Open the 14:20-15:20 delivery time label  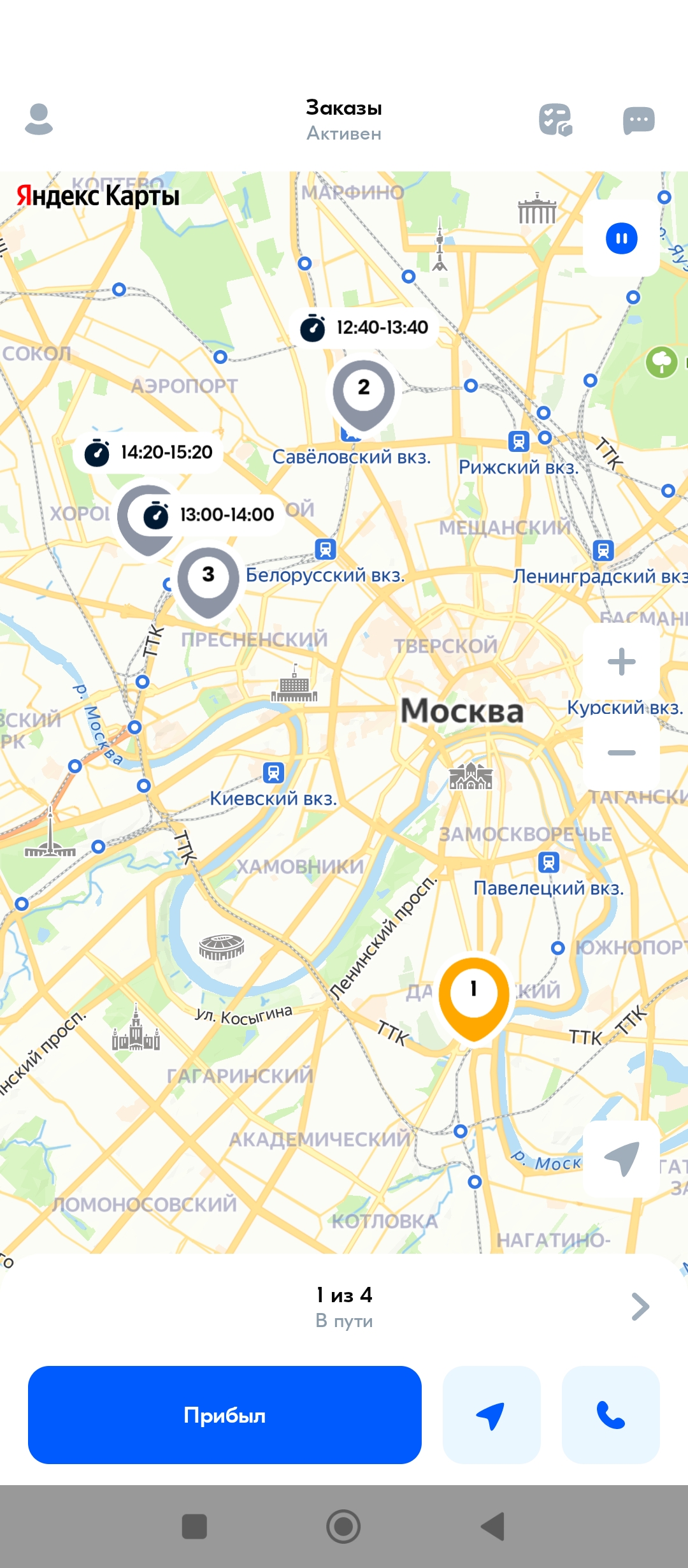149,453
